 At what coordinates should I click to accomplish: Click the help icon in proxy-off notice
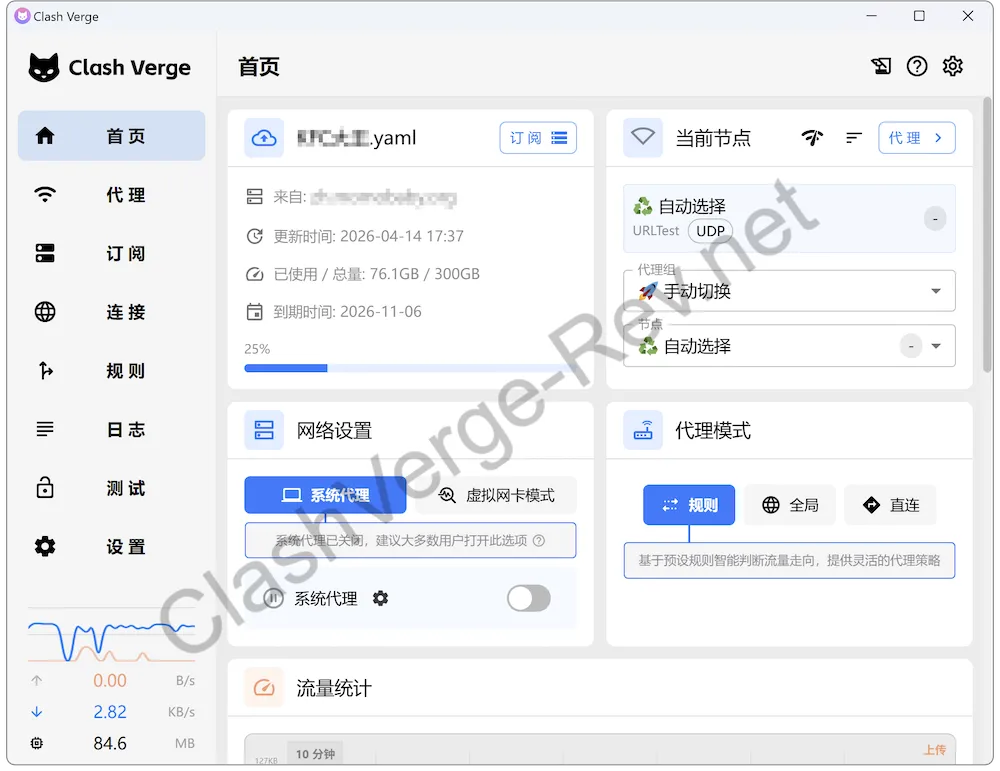tap(539, 541)
